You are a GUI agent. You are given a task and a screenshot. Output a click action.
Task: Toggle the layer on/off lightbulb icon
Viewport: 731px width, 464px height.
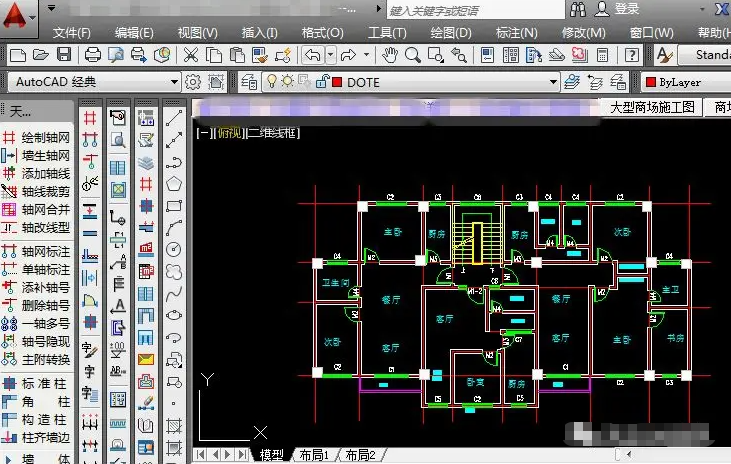[x=272, y=82]
